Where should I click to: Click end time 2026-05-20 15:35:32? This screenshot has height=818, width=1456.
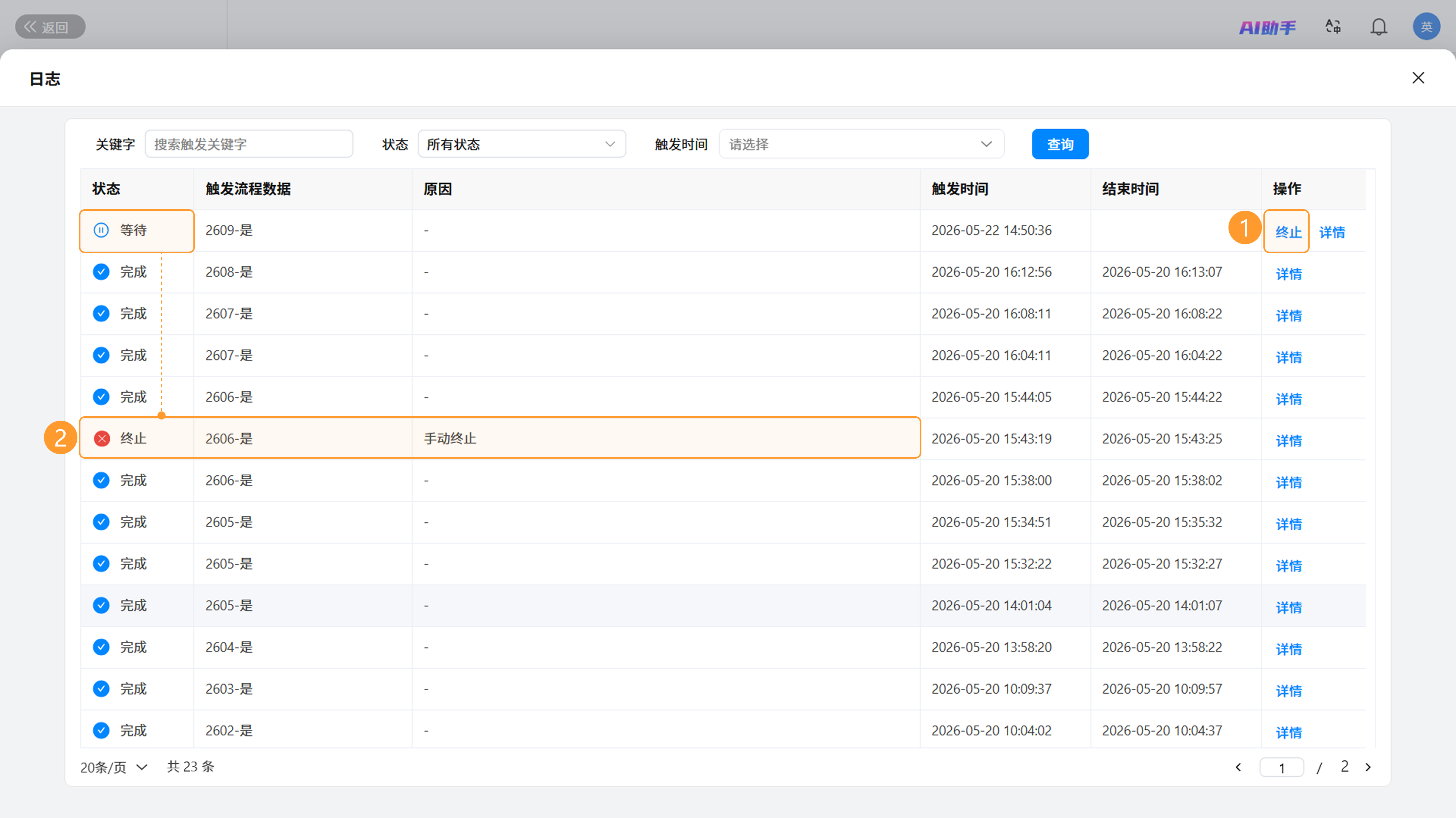point(1162,522)
